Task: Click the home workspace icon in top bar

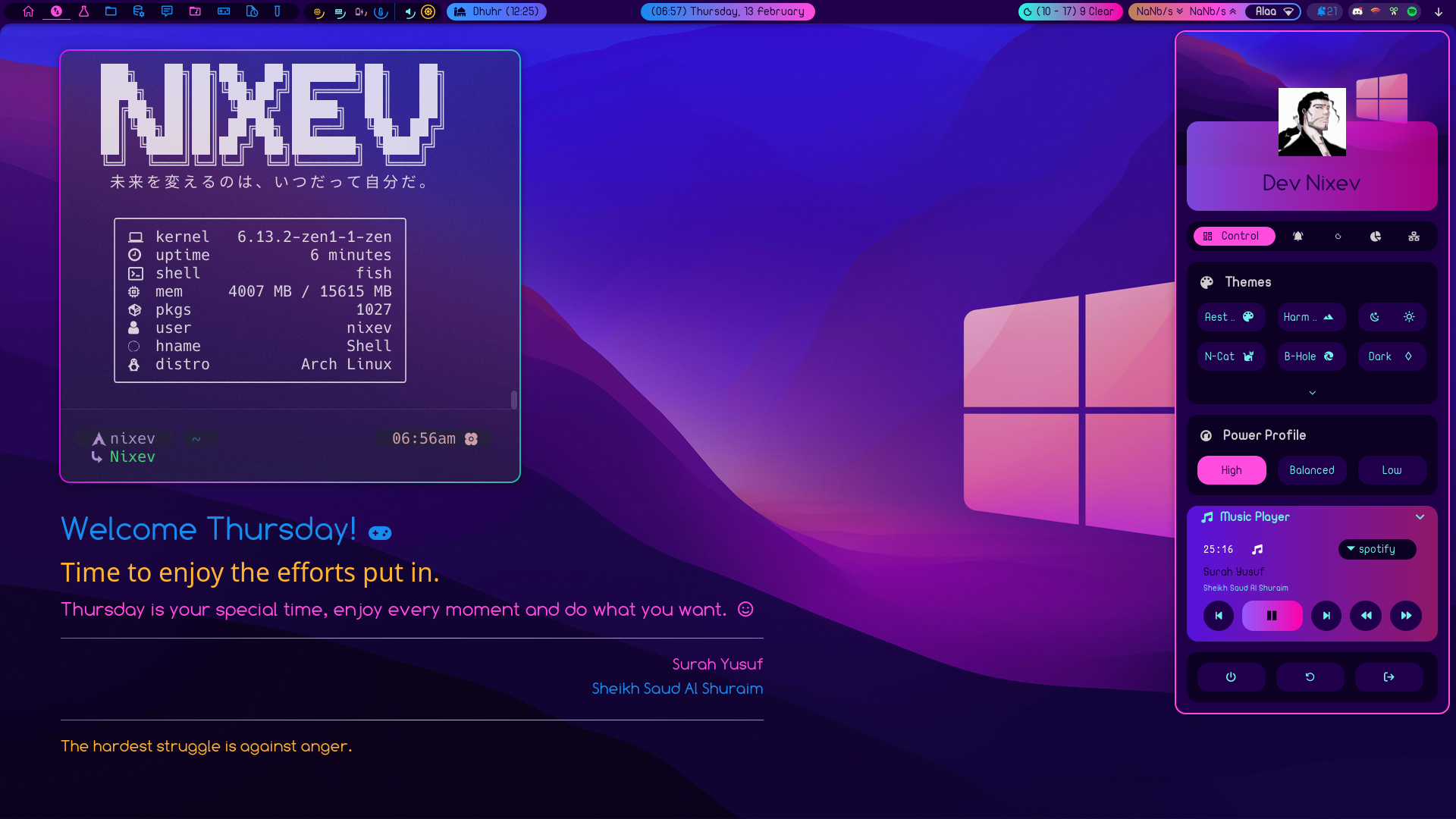Action: (x=28, y=11)
